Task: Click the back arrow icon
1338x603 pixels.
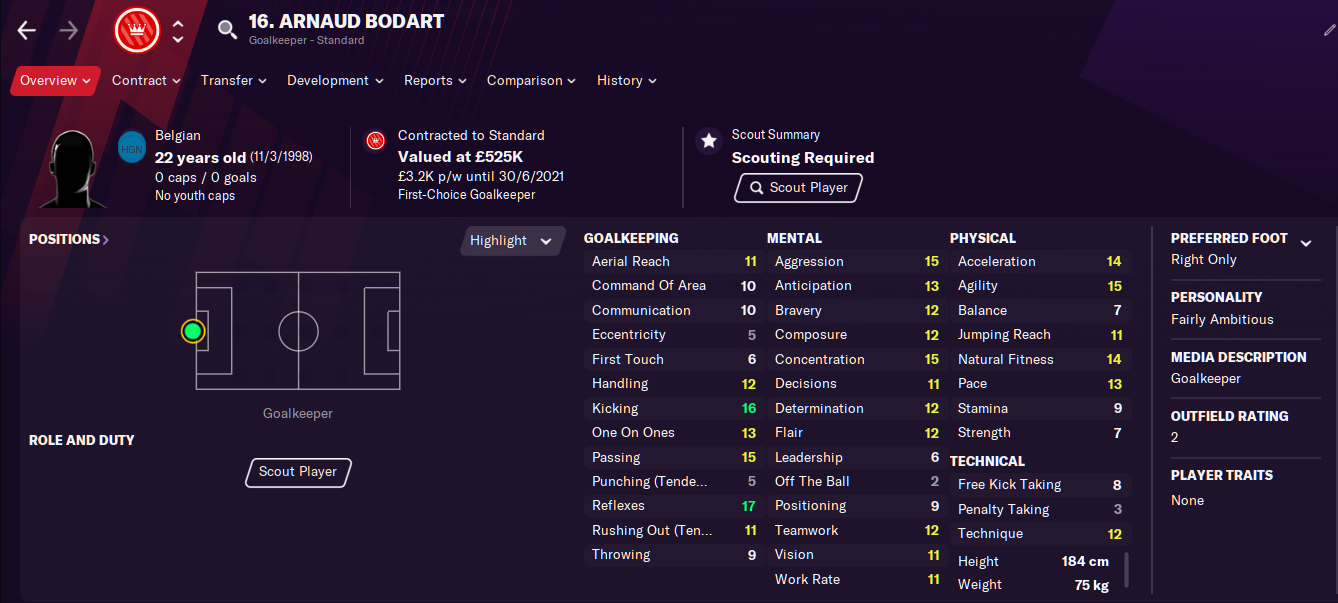Action: [27, 30]
